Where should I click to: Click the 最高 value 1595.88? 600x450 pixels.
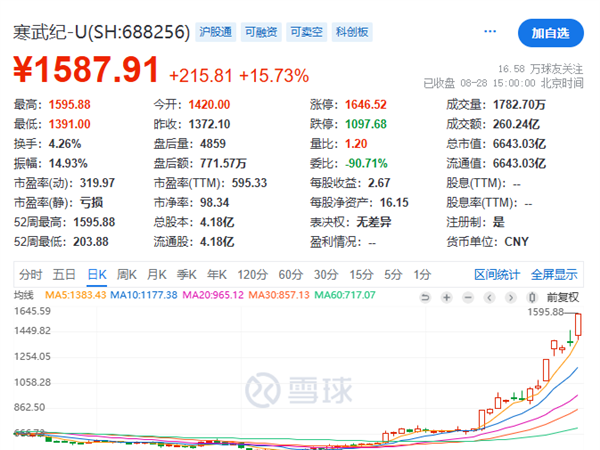(70, 104)
